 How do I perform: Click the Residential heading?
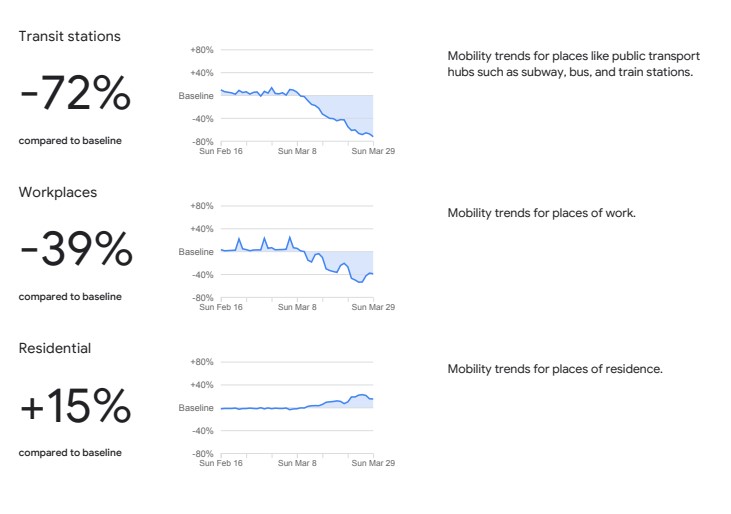[55, 349]
